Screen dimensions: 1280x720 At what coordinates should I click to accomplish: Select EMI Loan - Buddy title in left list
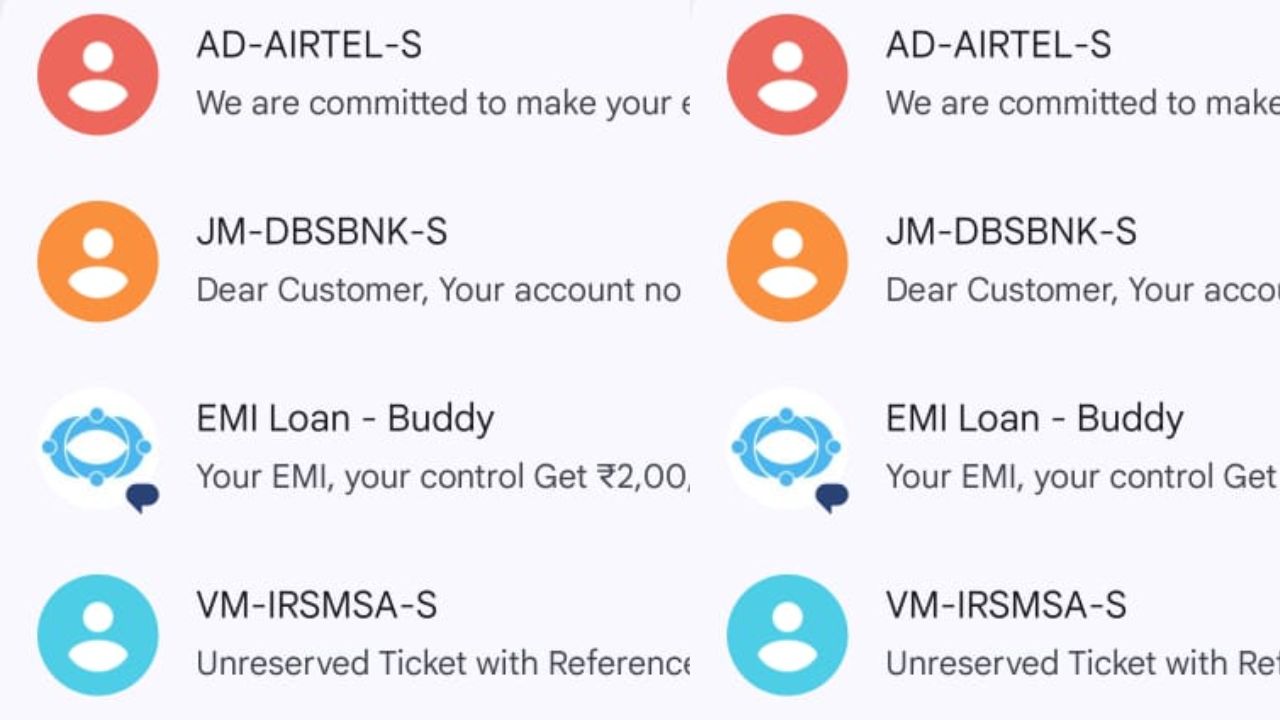[x=345, y=419]
